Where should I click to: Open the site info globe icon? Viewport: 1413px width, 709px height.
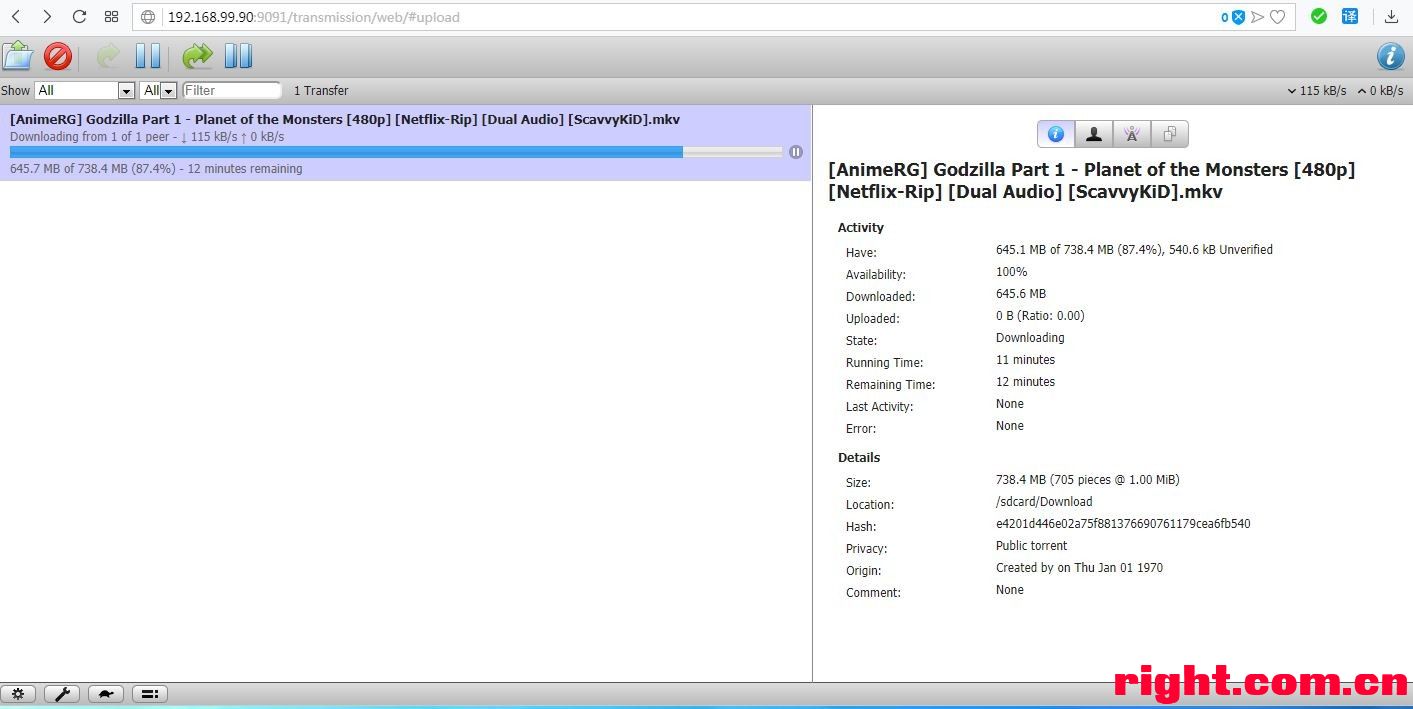(149, 17)
